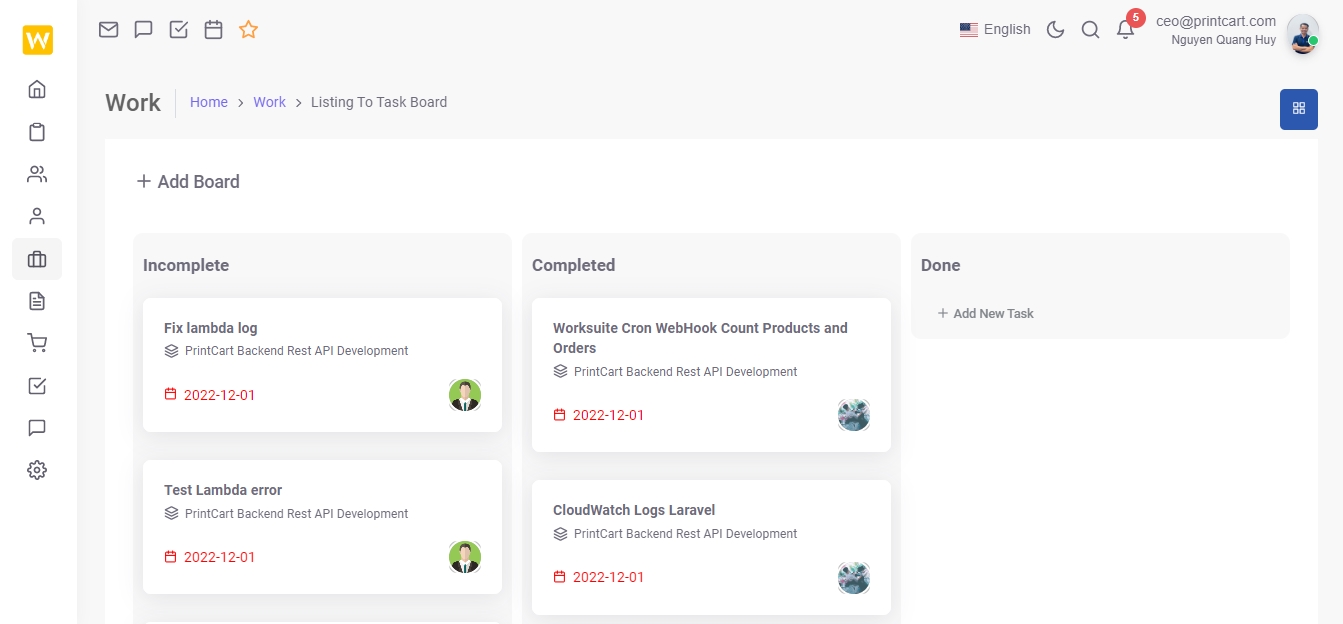Click the project name under Test Lambda error
Image resolution: width=1343 pixels, height=624 pixels.
coord(296,513)
